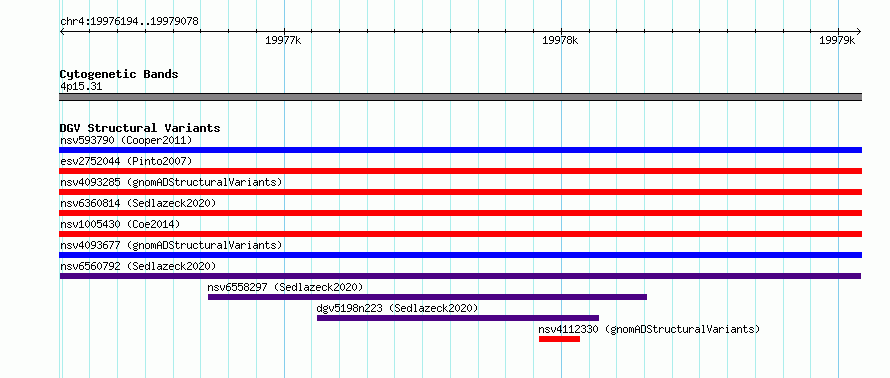Select the short red nsv4112330 variant bar

559,339
